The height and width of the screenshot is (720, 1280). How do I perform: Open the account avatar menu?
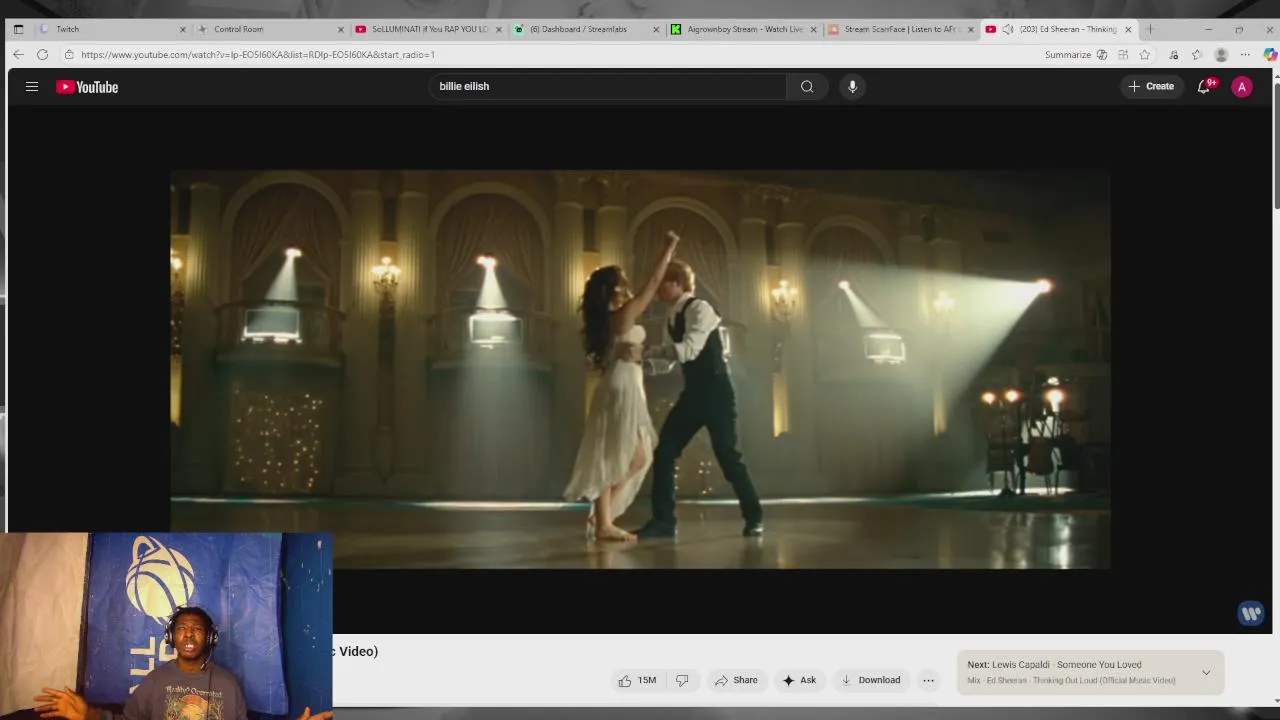tap(1242, 87)
